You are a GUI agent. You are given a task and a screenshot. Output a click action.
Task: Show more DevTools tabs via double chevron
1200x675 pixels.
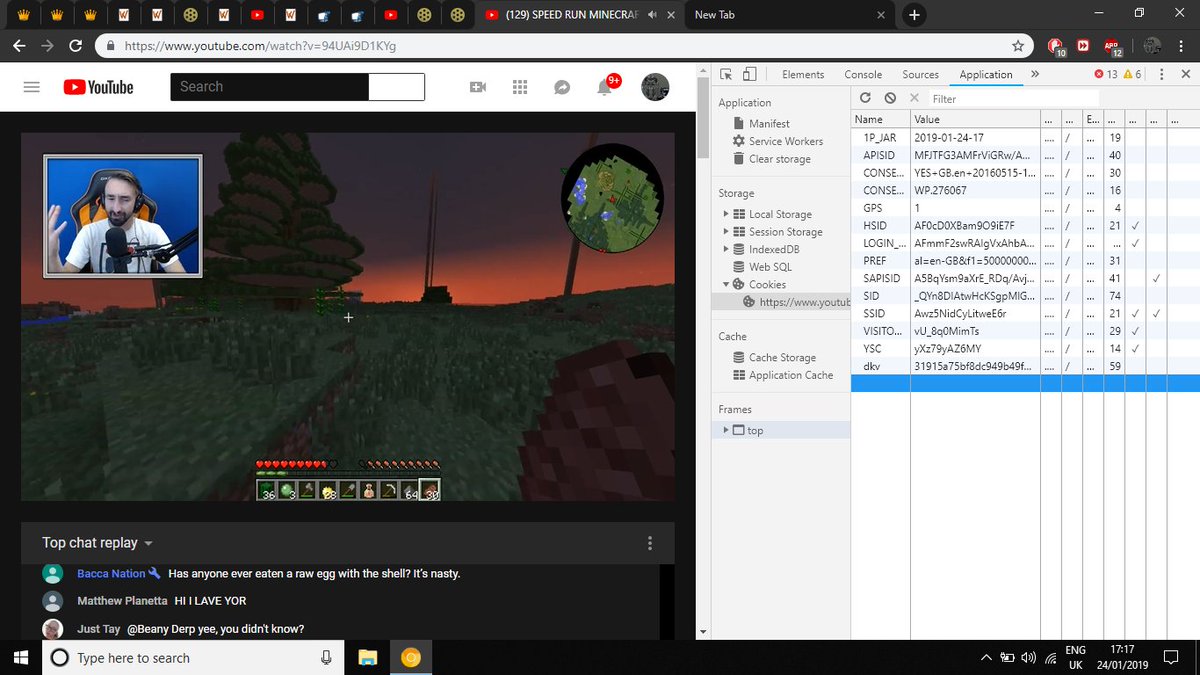tap(1034, 74)
